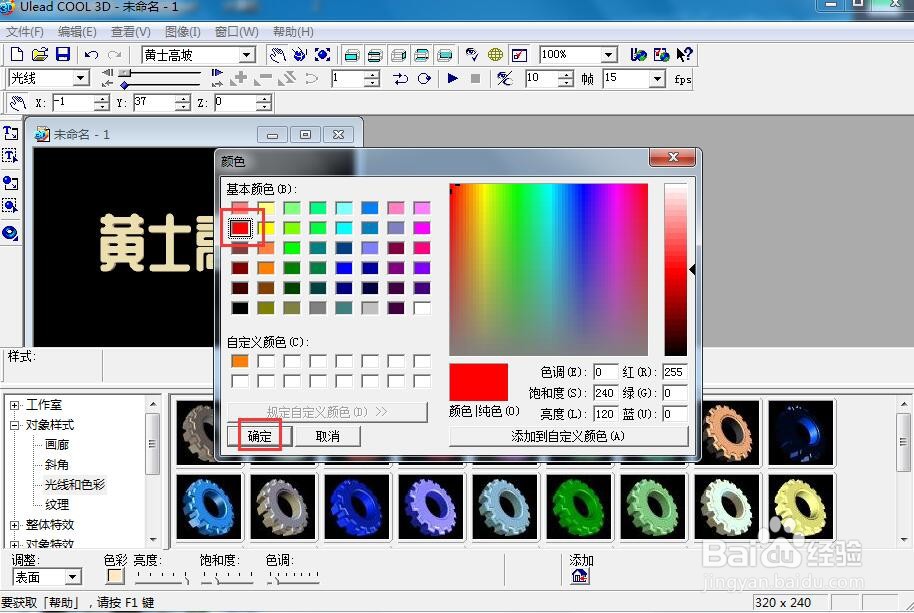
Task: Play the animation
Action: (x=452, y=78)
